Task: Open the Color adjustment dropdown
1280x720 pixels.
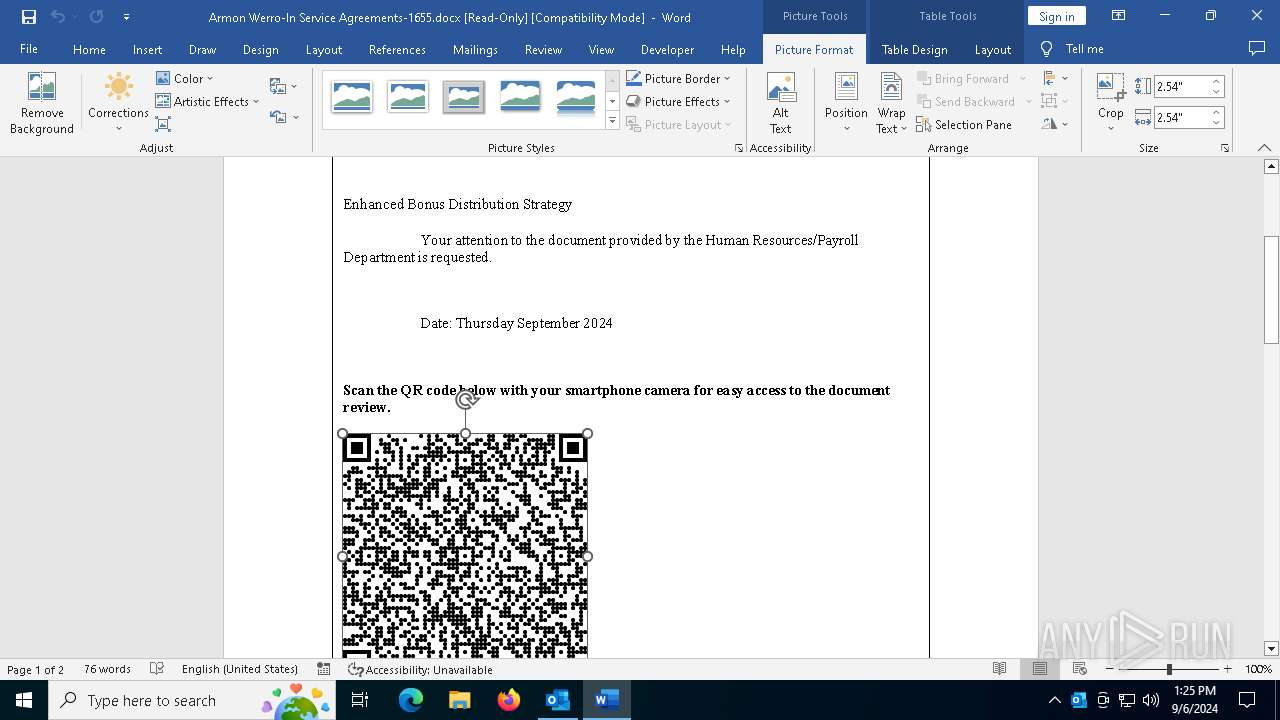Action: (185, 78)
